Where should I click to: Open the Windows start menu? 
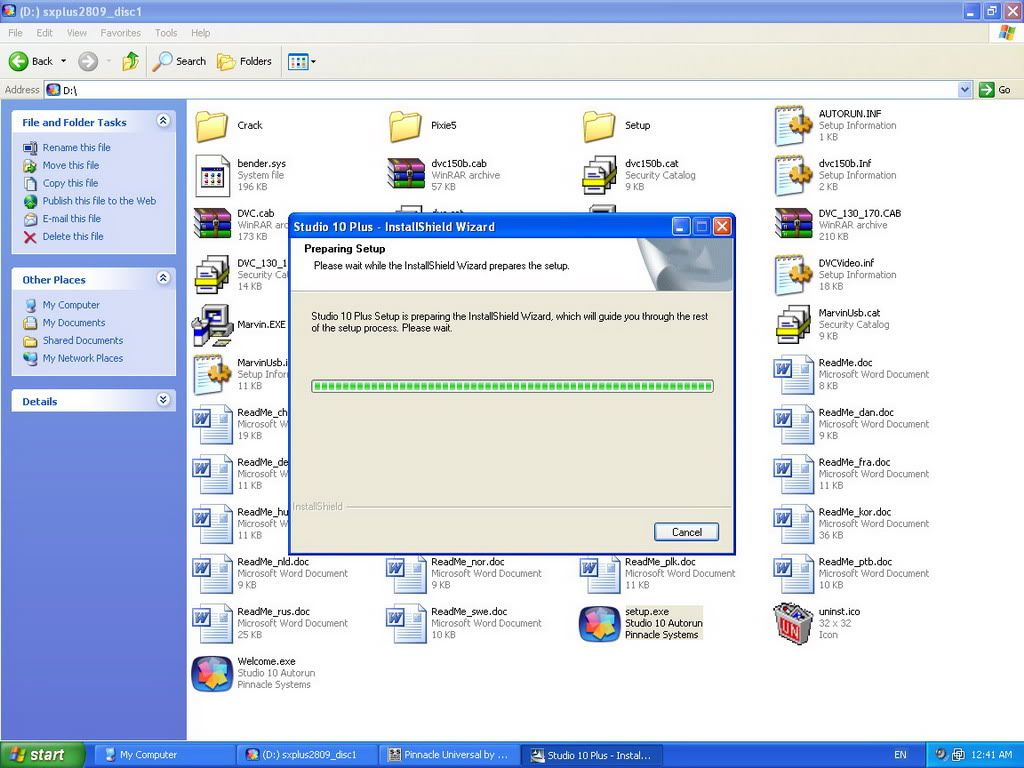42,755
